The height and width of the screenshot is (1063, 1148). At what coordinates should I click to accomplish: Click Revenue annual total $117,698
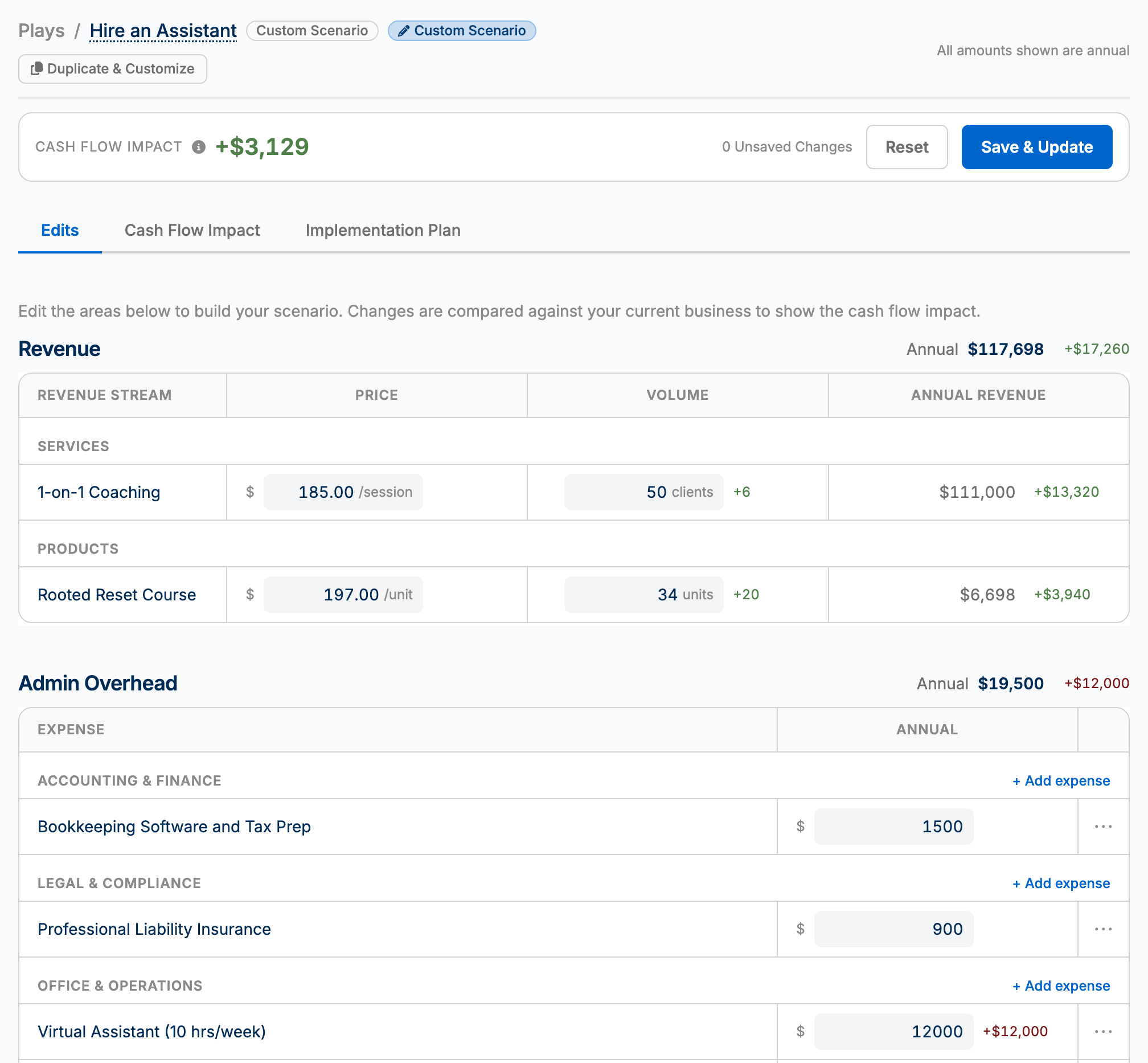click(1006, 349)
